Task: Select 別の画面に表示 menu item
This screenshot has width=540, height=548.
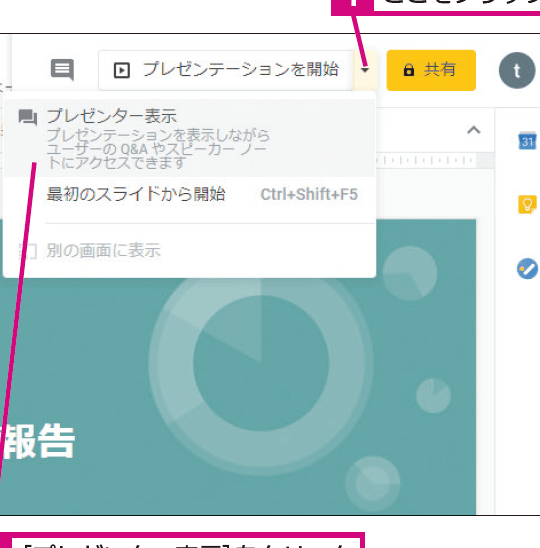Action: pos(189,251)
